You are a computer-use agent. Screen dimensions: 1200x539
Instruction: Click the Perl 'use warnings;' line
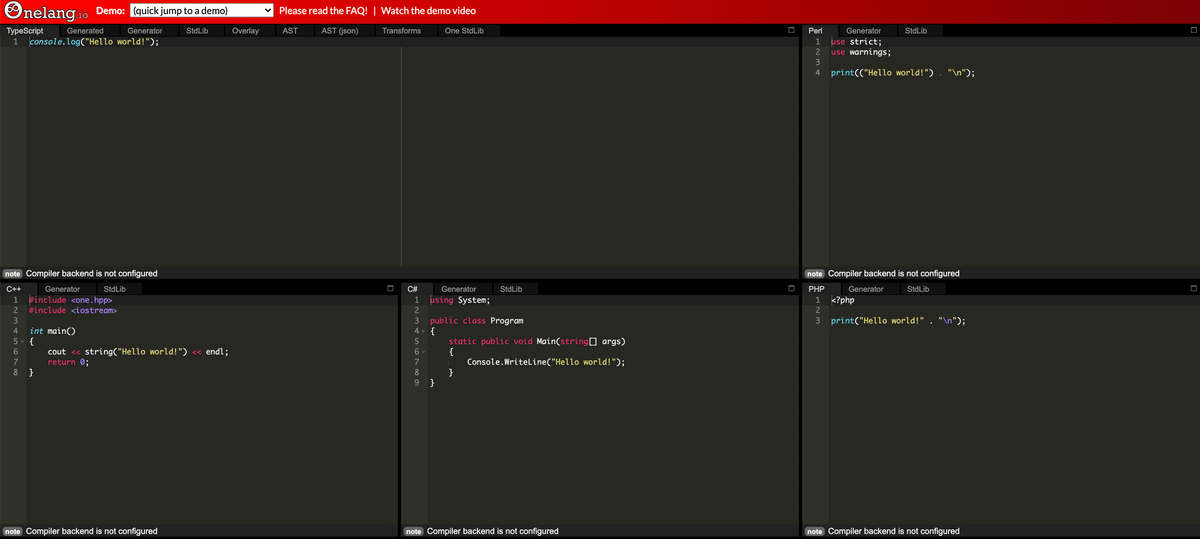click(861, 52)
